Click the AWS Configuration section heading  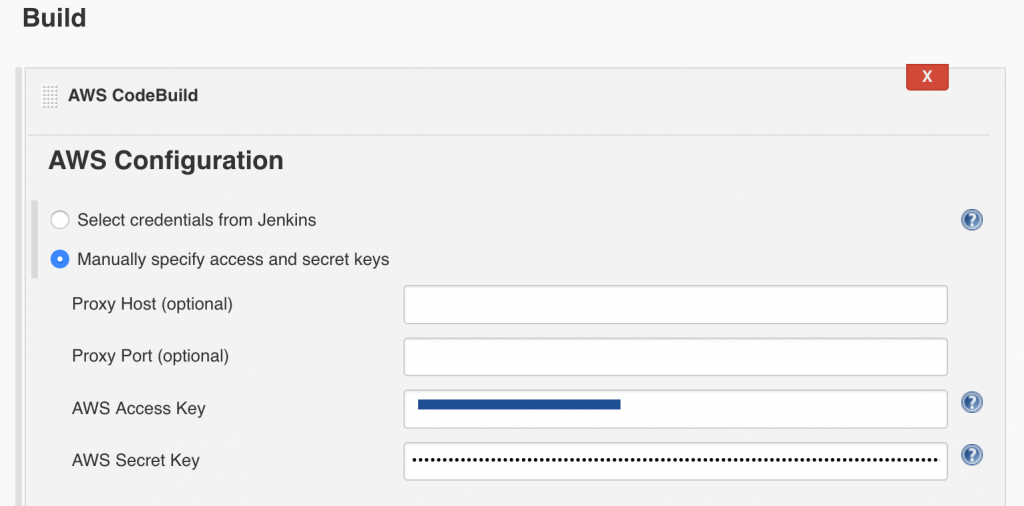coord(166,161)
